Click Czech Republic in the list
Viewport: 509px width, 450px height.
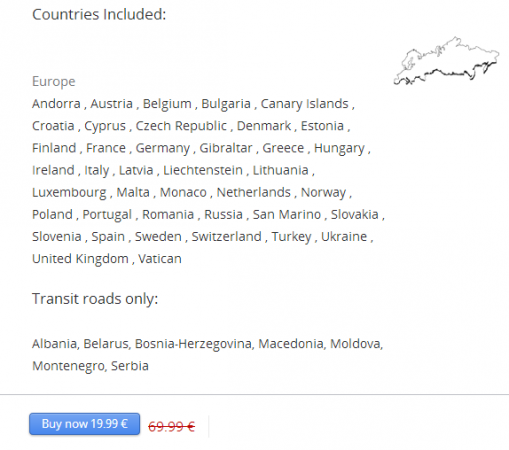click(x=181, y=126)
